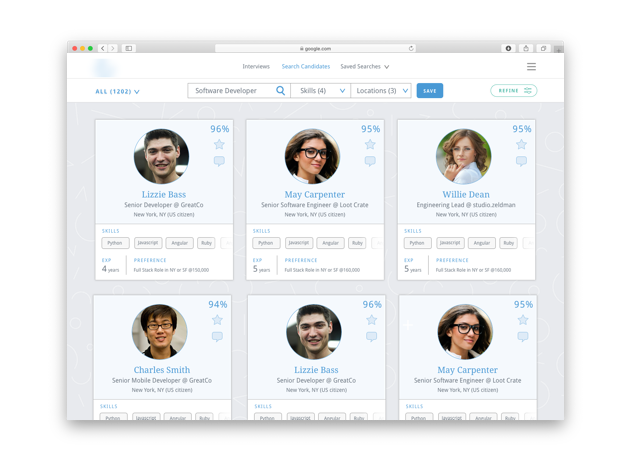Screen dimensions: 630x462
Task: Click Charles Smith's profile photo
Action: 160,332
